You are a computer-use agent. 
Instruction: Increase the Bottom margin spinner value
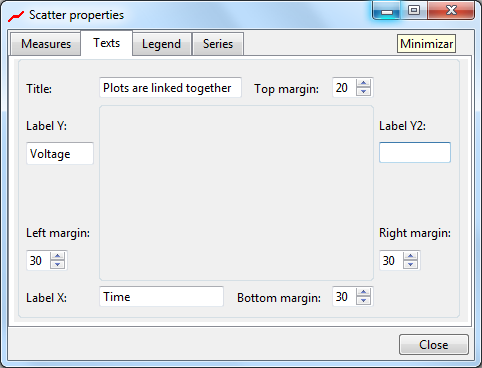coord(363,292)
